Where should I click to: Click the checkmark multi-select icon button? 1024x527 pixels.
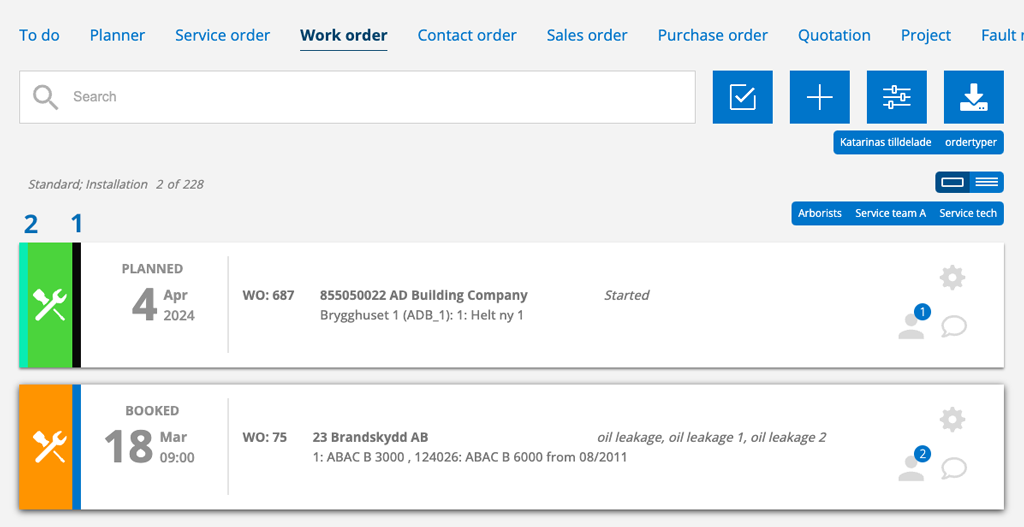tap(743, 97)
